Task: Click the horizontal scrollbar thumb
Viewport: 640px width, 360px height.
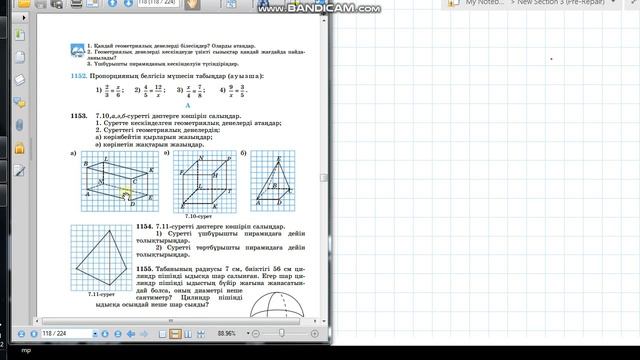Action: point(171,321)
